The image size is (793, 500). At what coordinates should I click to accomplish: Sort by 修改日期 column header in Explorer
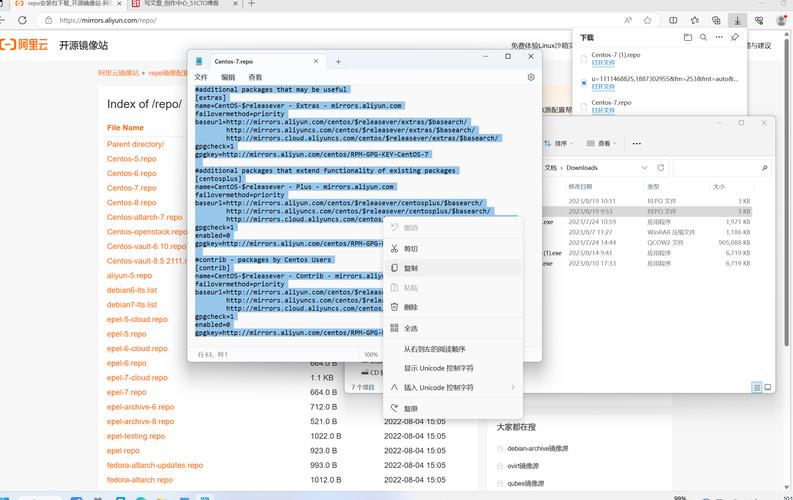[580, 187]
